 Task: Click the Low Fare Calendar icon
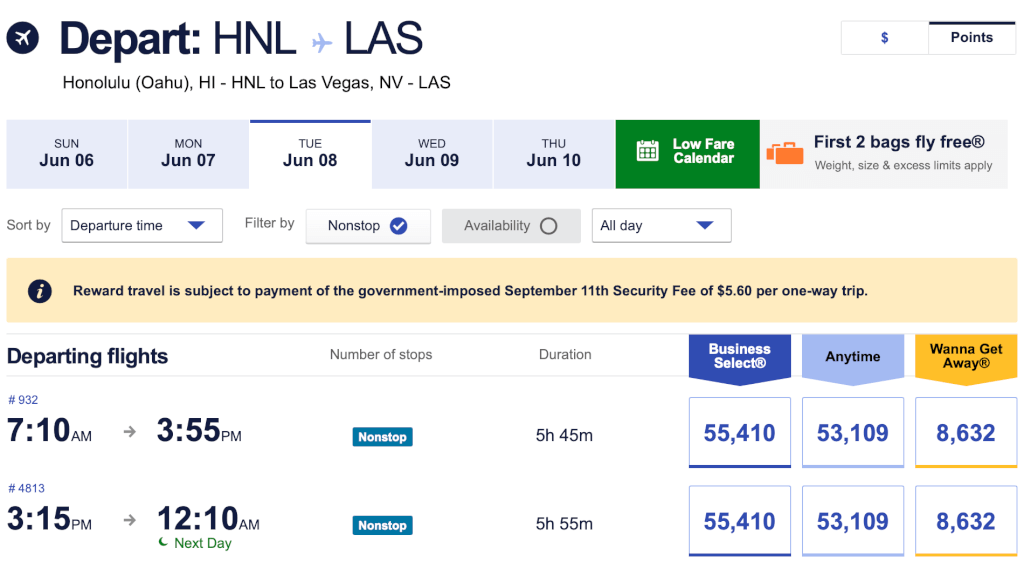click(x=647, y=151)
